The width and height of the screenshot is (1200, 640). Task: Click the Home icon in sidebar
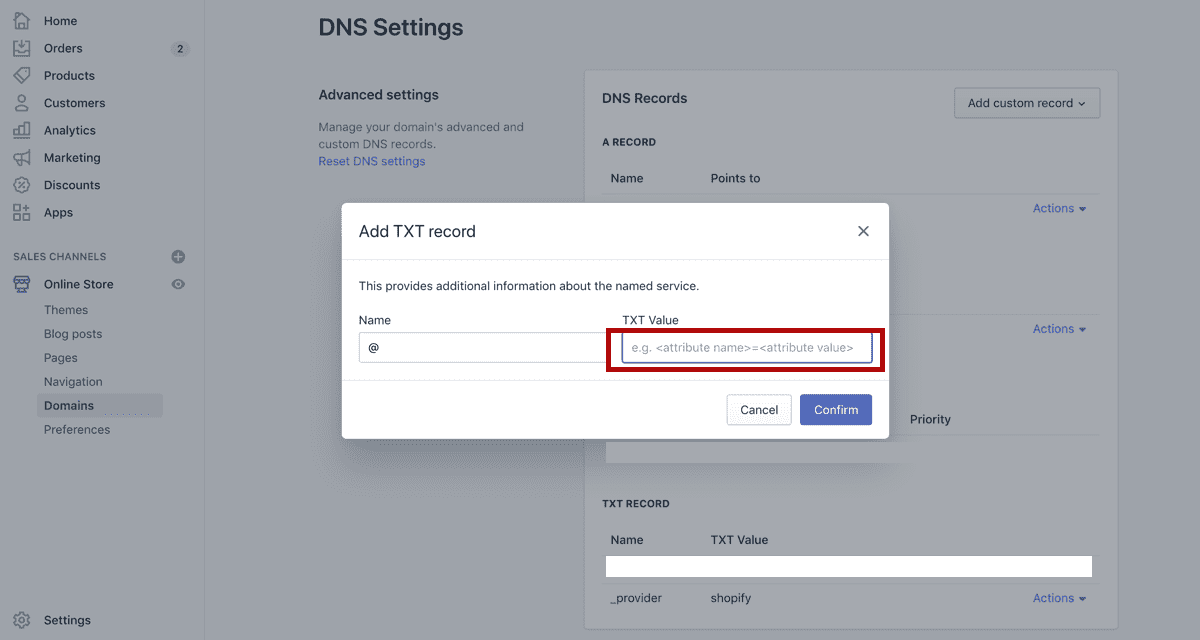[21, 20]
